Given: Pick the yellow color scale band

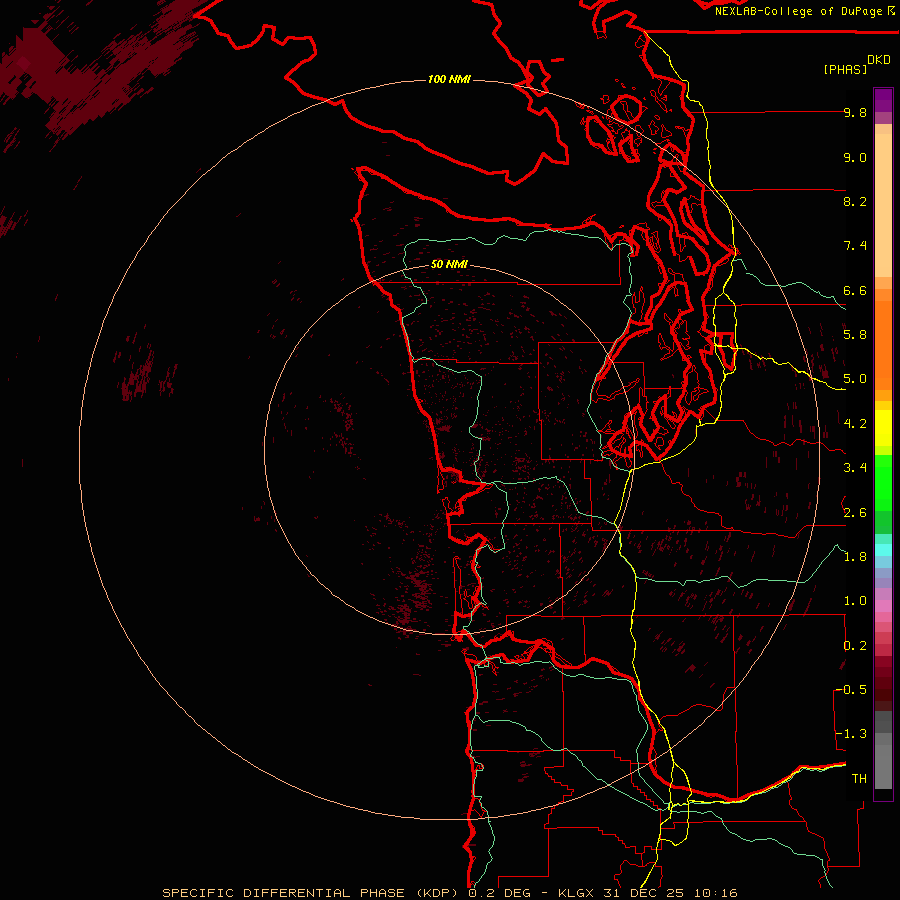Looking at the screenshot, I should click(883, 428).
